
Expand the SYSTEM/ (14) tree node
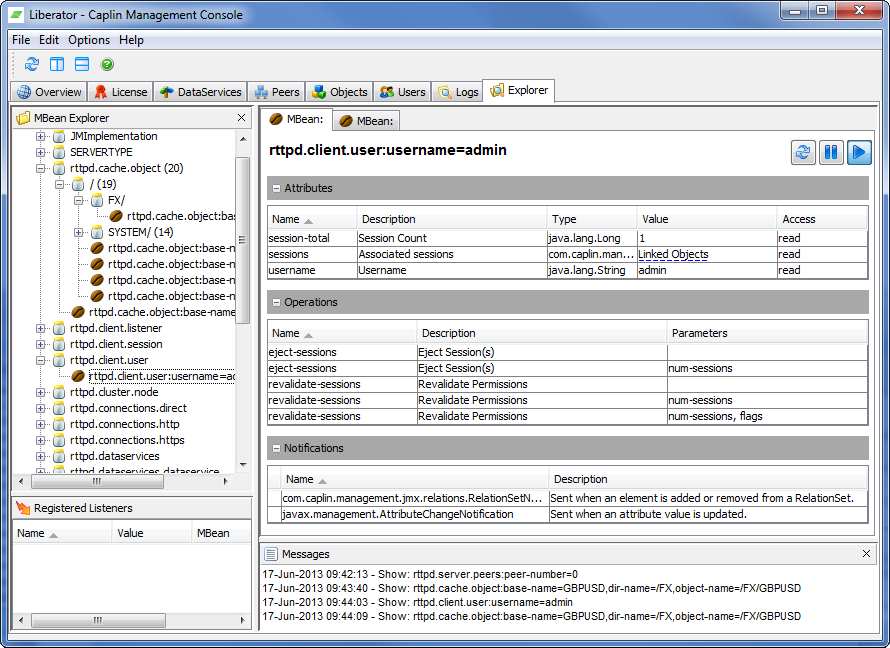tap(78, 232)
